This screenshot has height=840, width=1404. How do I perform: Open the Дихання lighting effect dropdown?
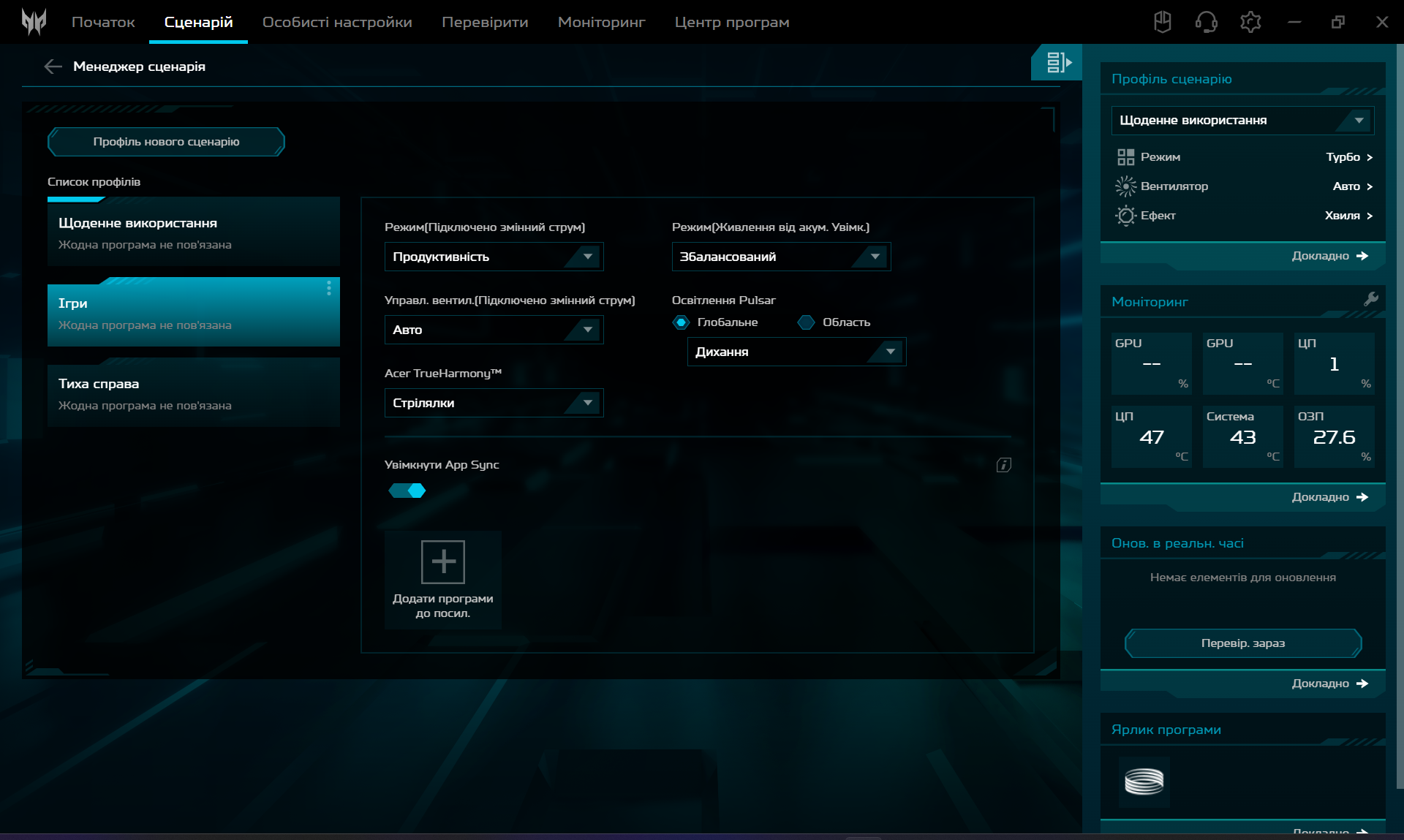(x=796, y=352)
